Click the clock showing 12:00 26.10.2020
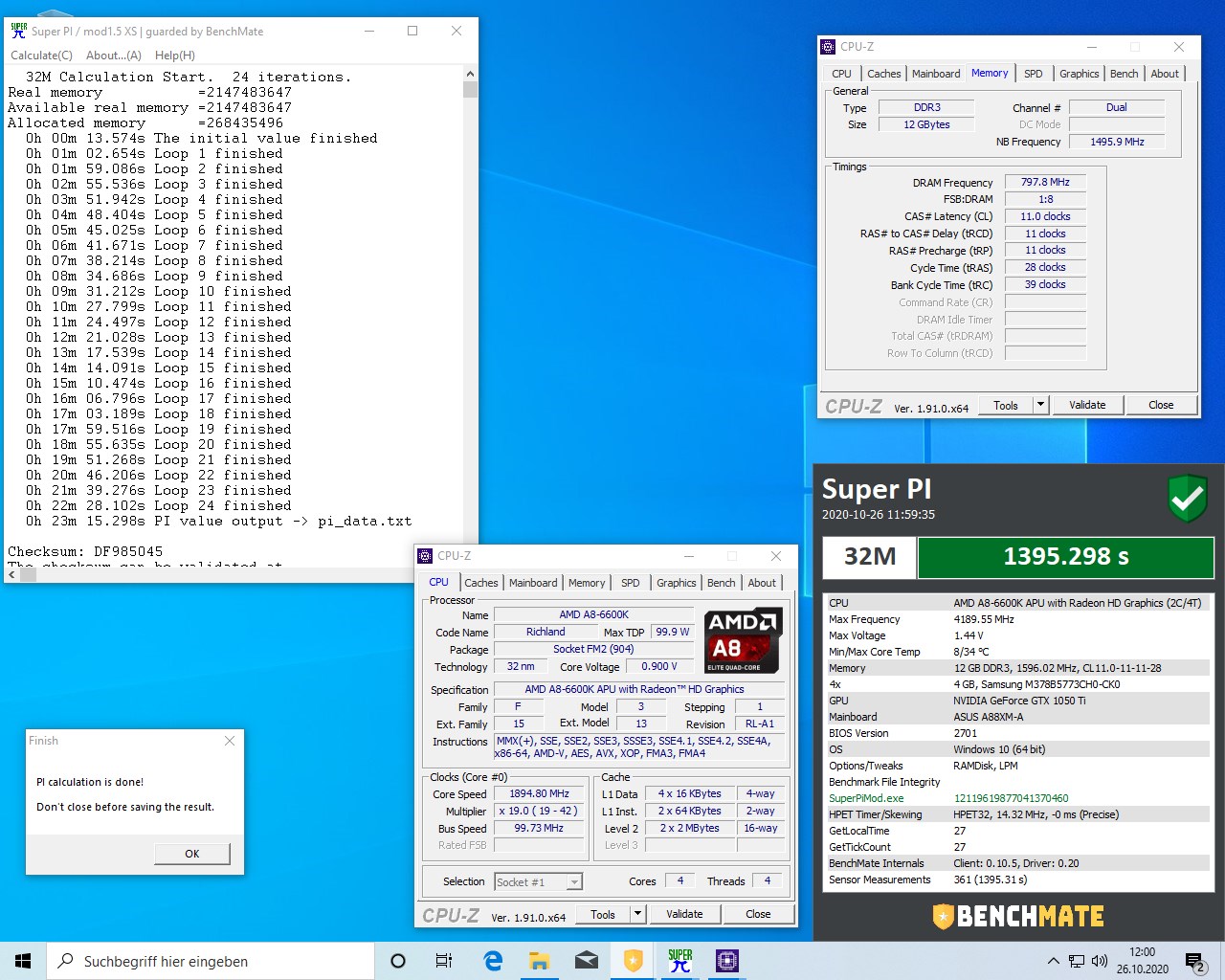The image size is (1225, 980). [x=1143, y=961]
